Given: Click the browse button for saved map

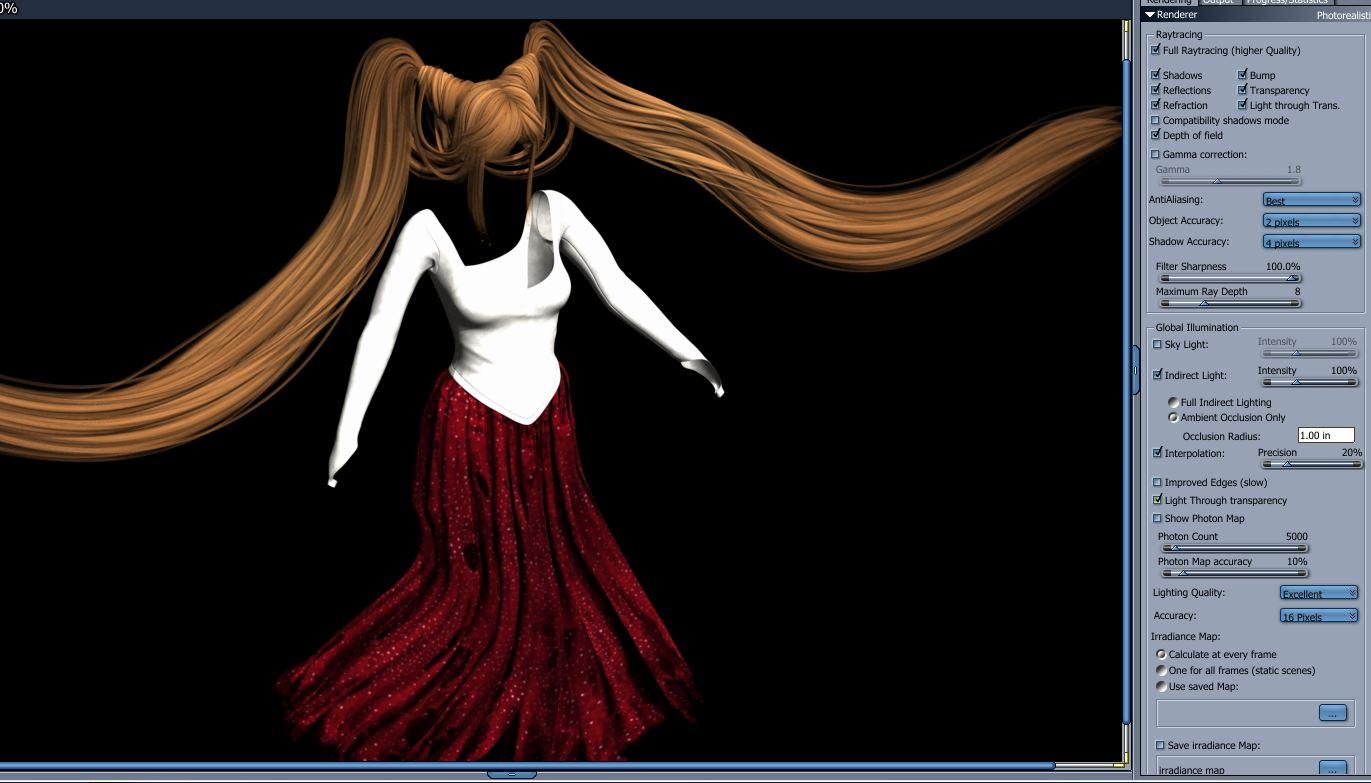Looking at the screenshot, I should coord(1332,713).
